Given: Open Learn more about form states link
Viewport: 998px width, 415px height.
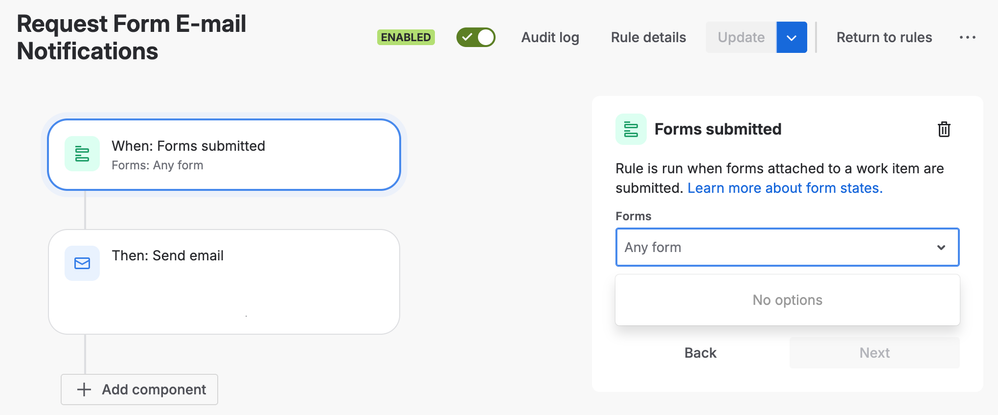Looking at the screenshot, I should point(785,188).
